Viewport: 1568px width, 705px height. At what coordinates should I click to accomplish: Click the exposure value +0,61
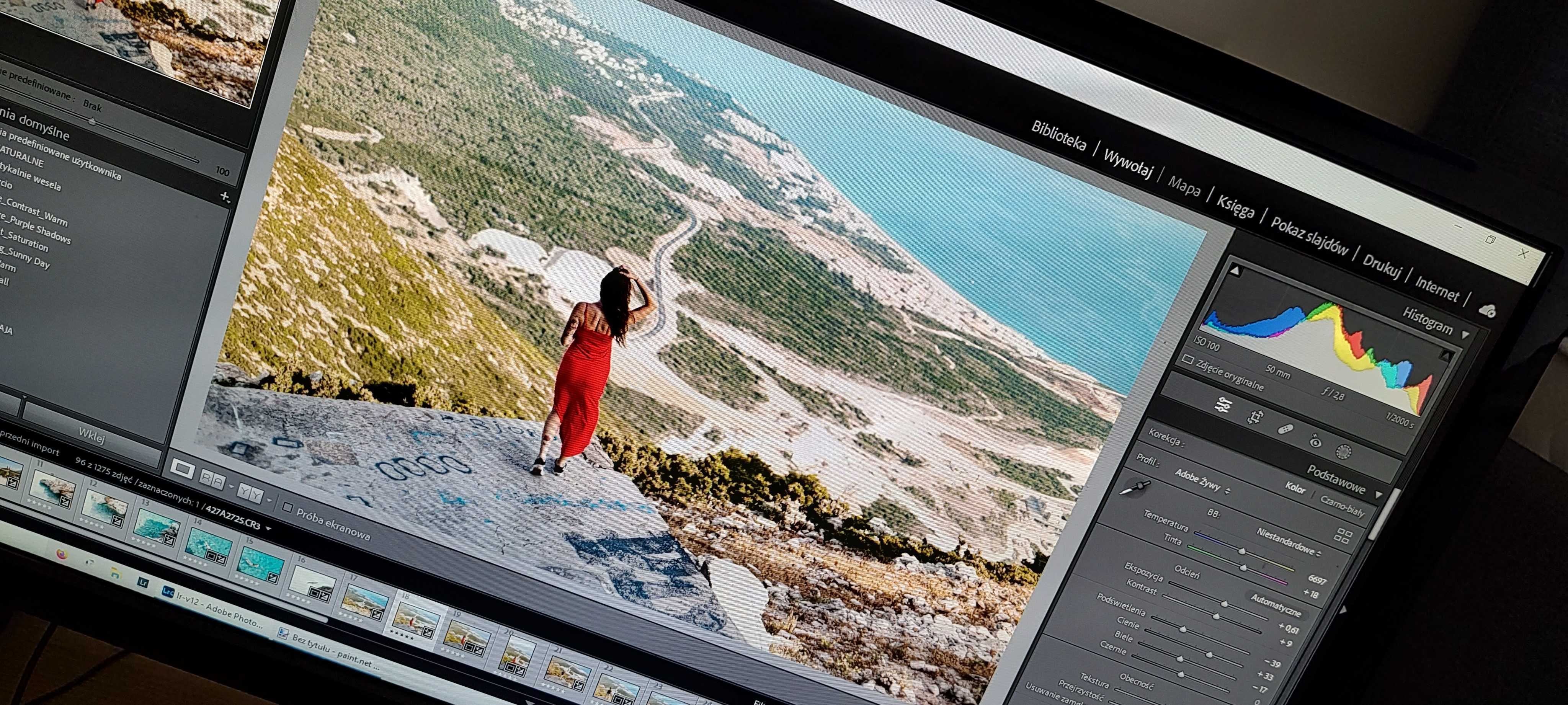(x=1289, y=628)
